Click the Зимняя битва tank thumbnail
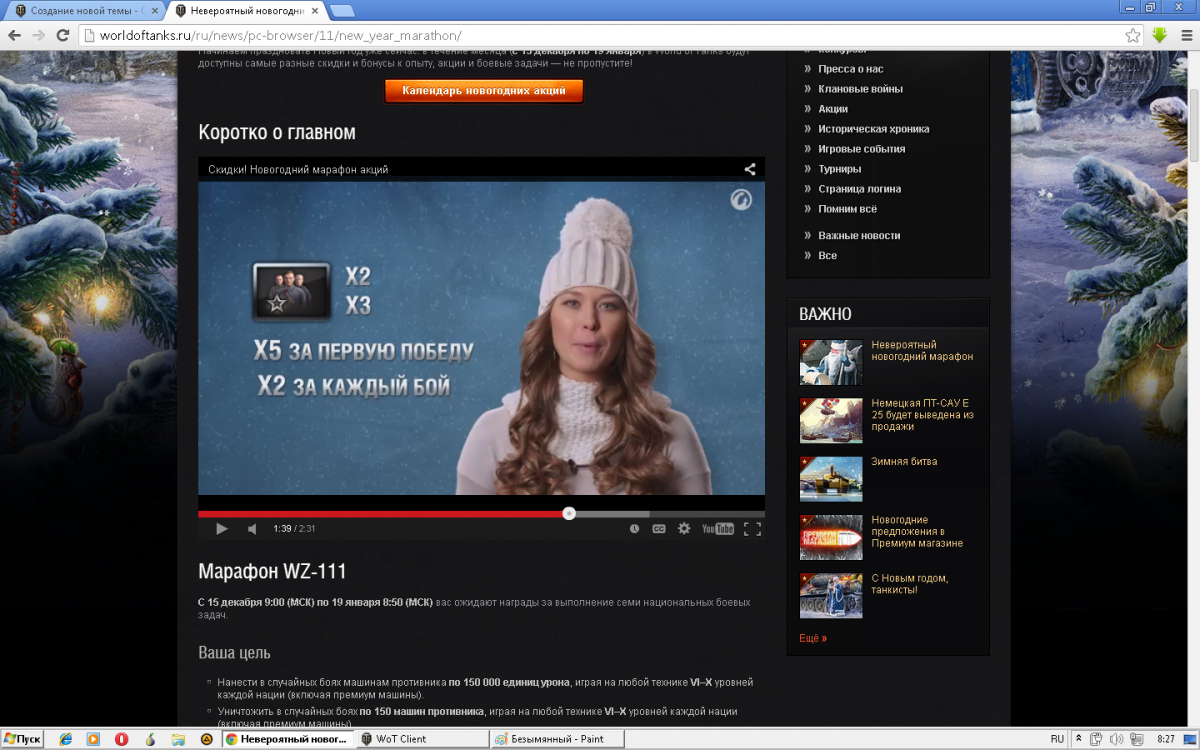 [831, 478]
